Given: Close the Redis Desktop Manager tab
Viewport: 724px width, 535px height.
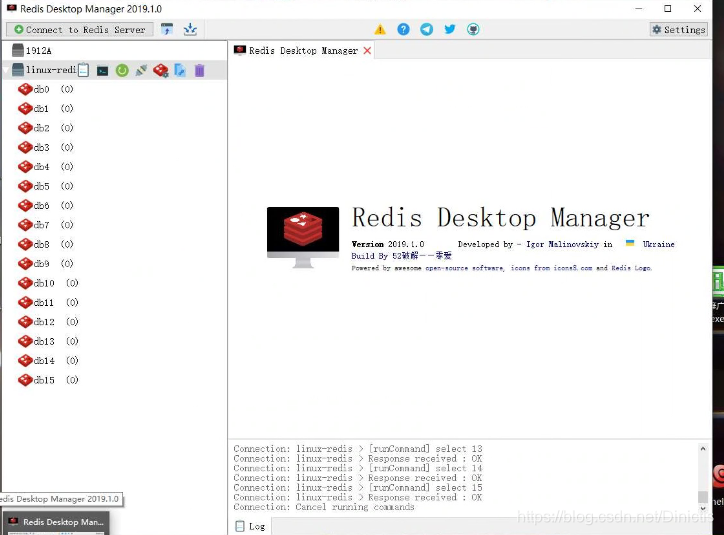Looking at the screenshot, I should 367,51.
